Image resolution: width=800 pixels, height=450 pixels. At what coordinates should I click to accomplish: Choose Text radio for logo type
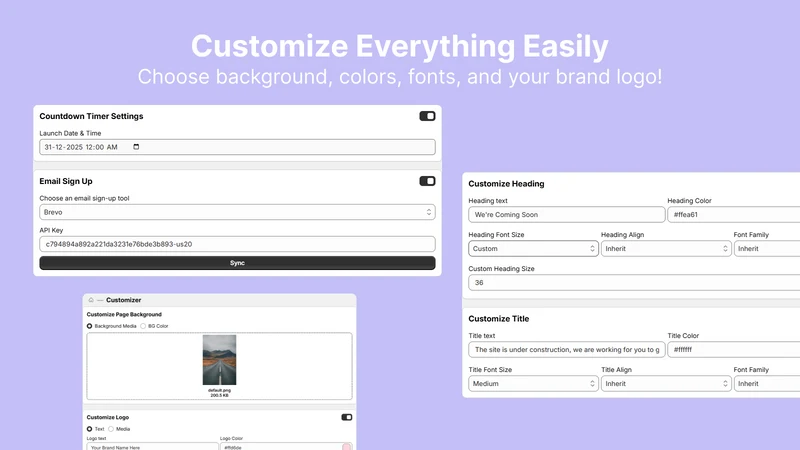tap(89, 429)
